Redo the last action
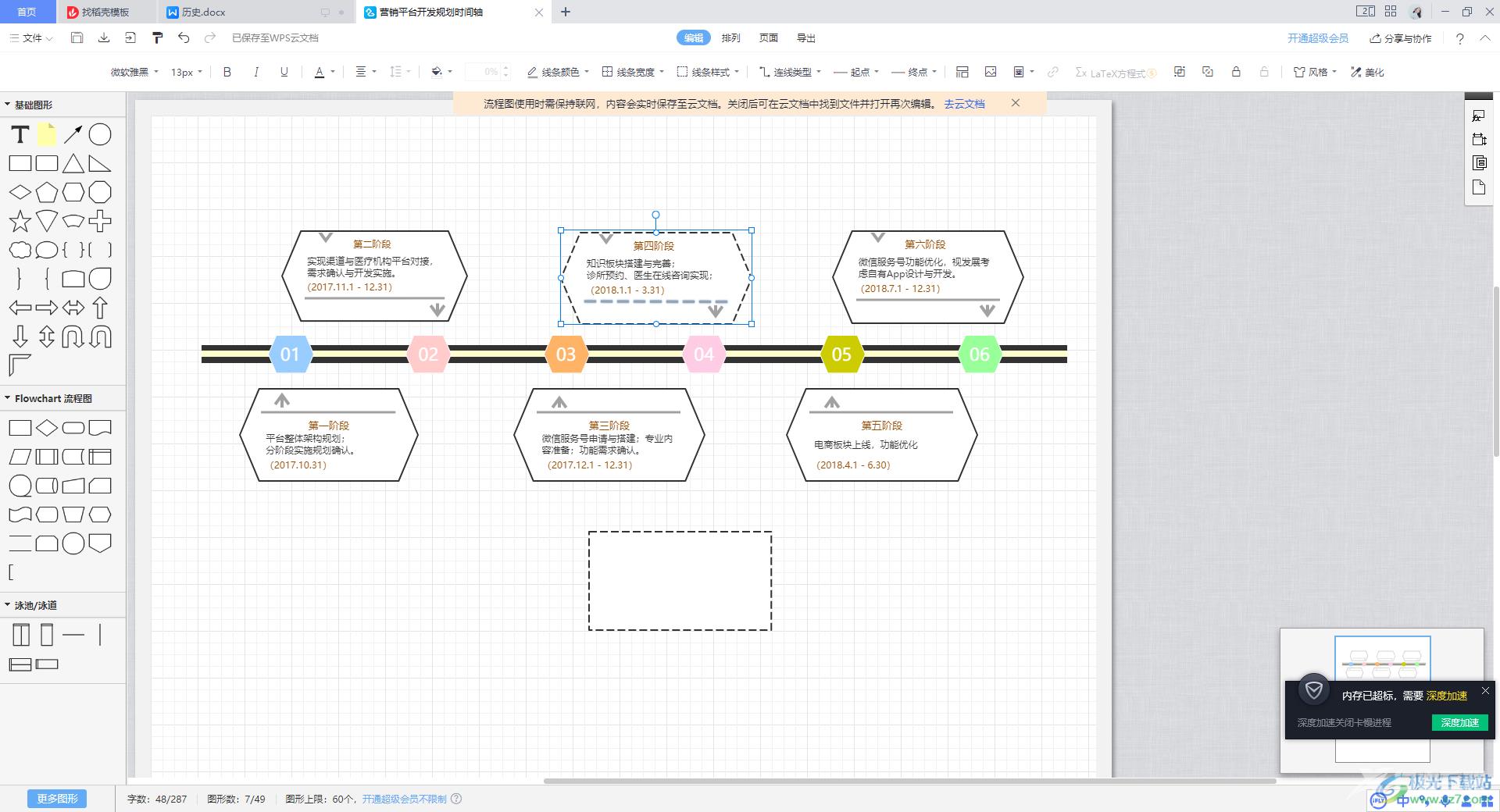Screen dimensions: 1500x812 (x=209, y=37)
